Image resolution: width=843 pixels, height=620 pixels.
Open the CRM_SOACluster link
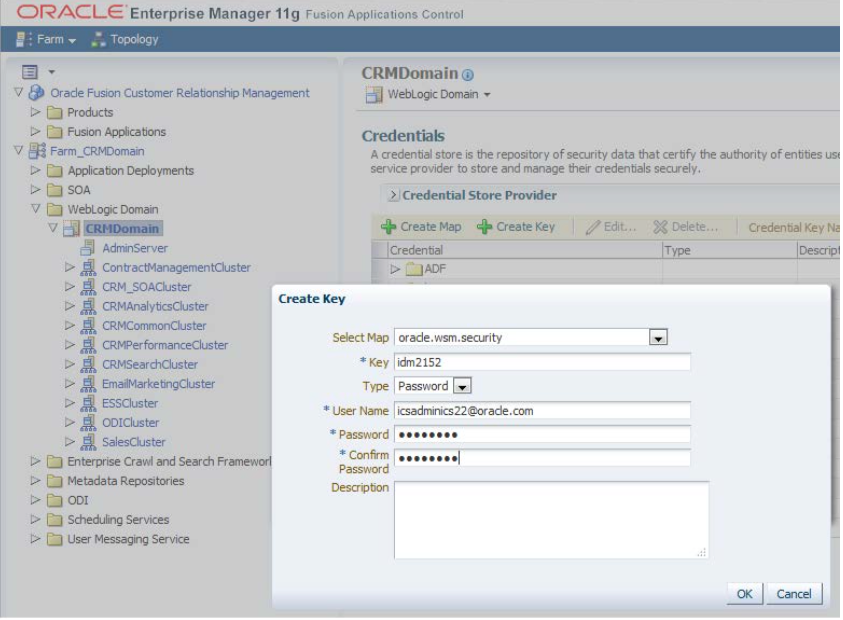(x=147, y=287)
